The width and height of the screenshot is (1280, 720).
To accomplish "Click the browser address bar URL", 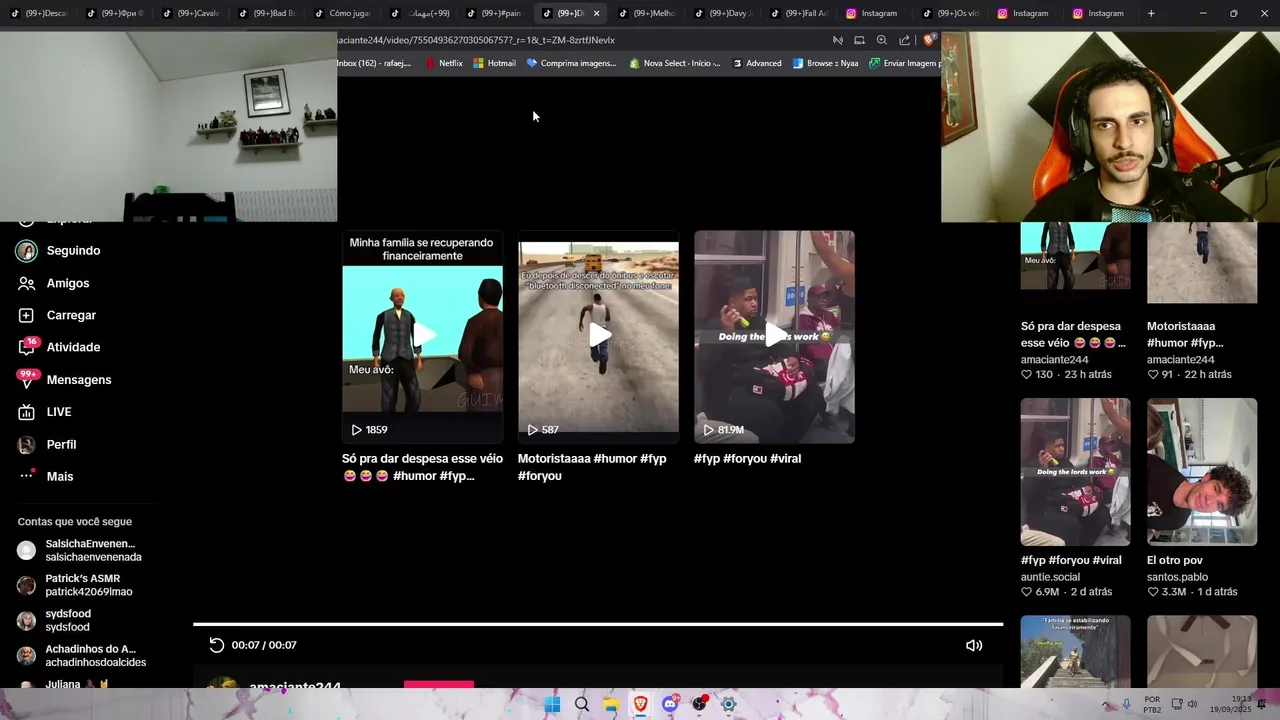I will pos(477,40).
